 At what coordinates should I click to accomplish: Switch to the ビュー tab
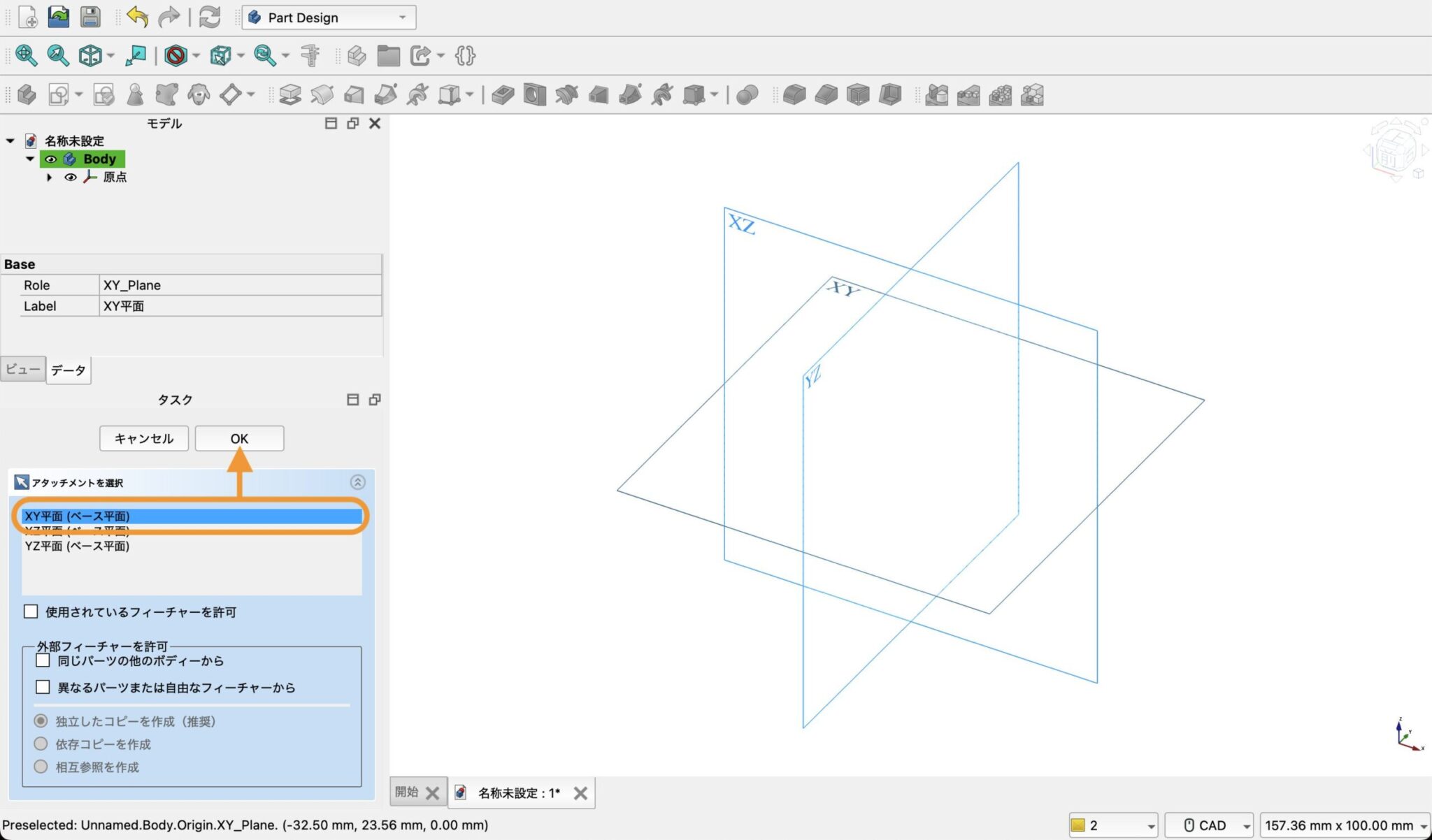click(x=23, y=369)
